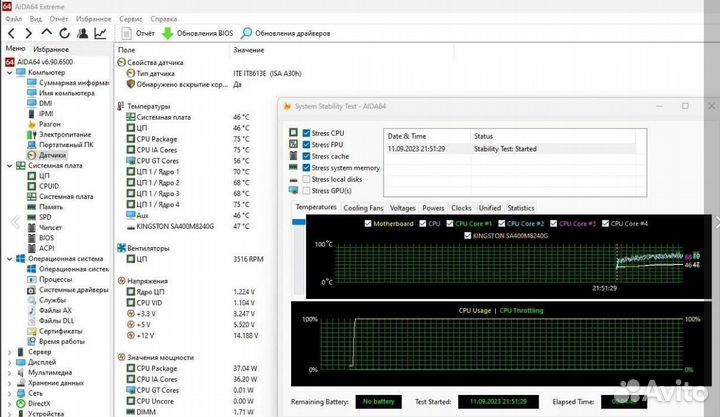Switch to Voltages tab
Screen dimensions: 720x417
(403, 208)
